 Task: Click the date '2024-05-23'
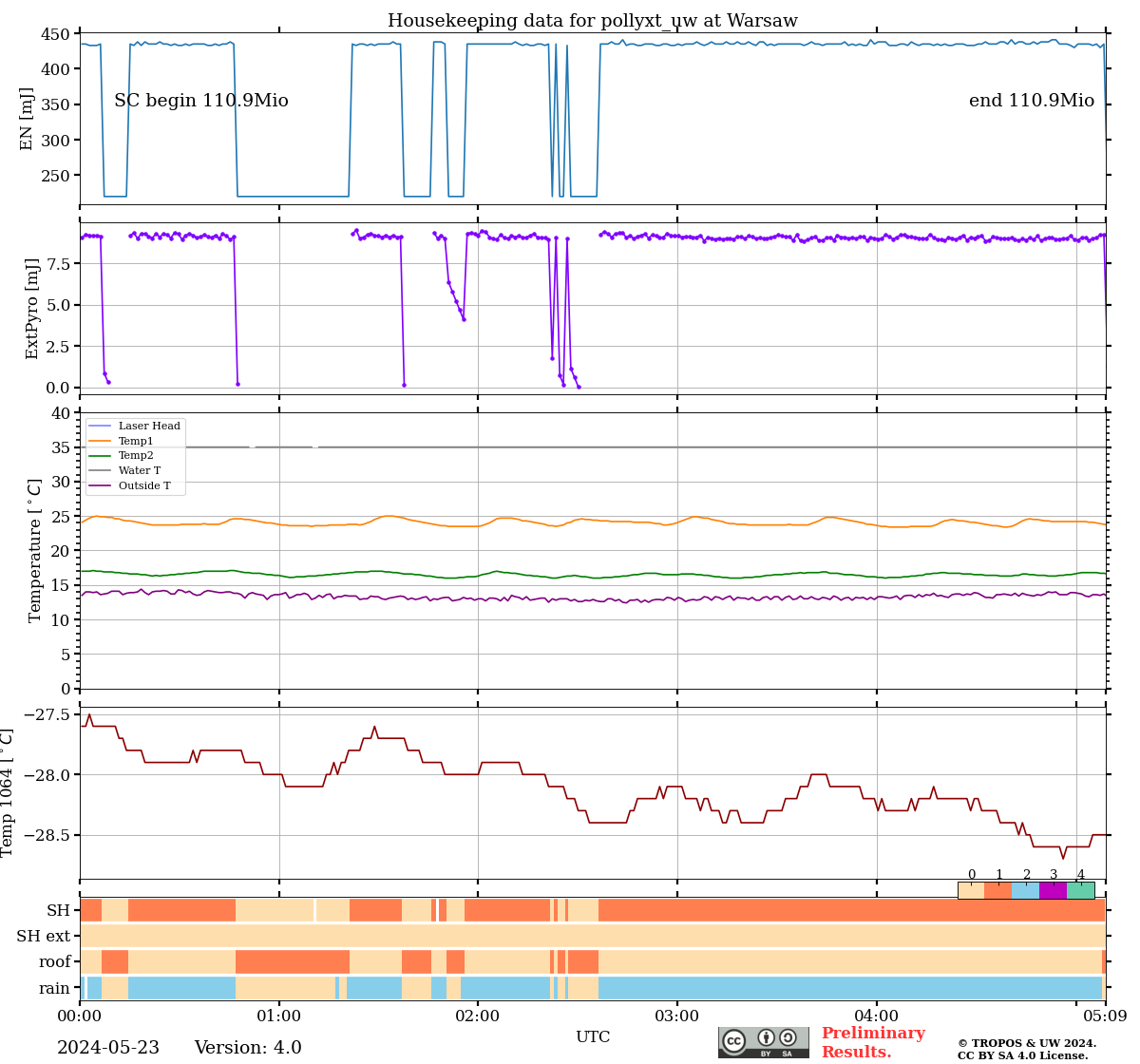(x=108, y=1048)
